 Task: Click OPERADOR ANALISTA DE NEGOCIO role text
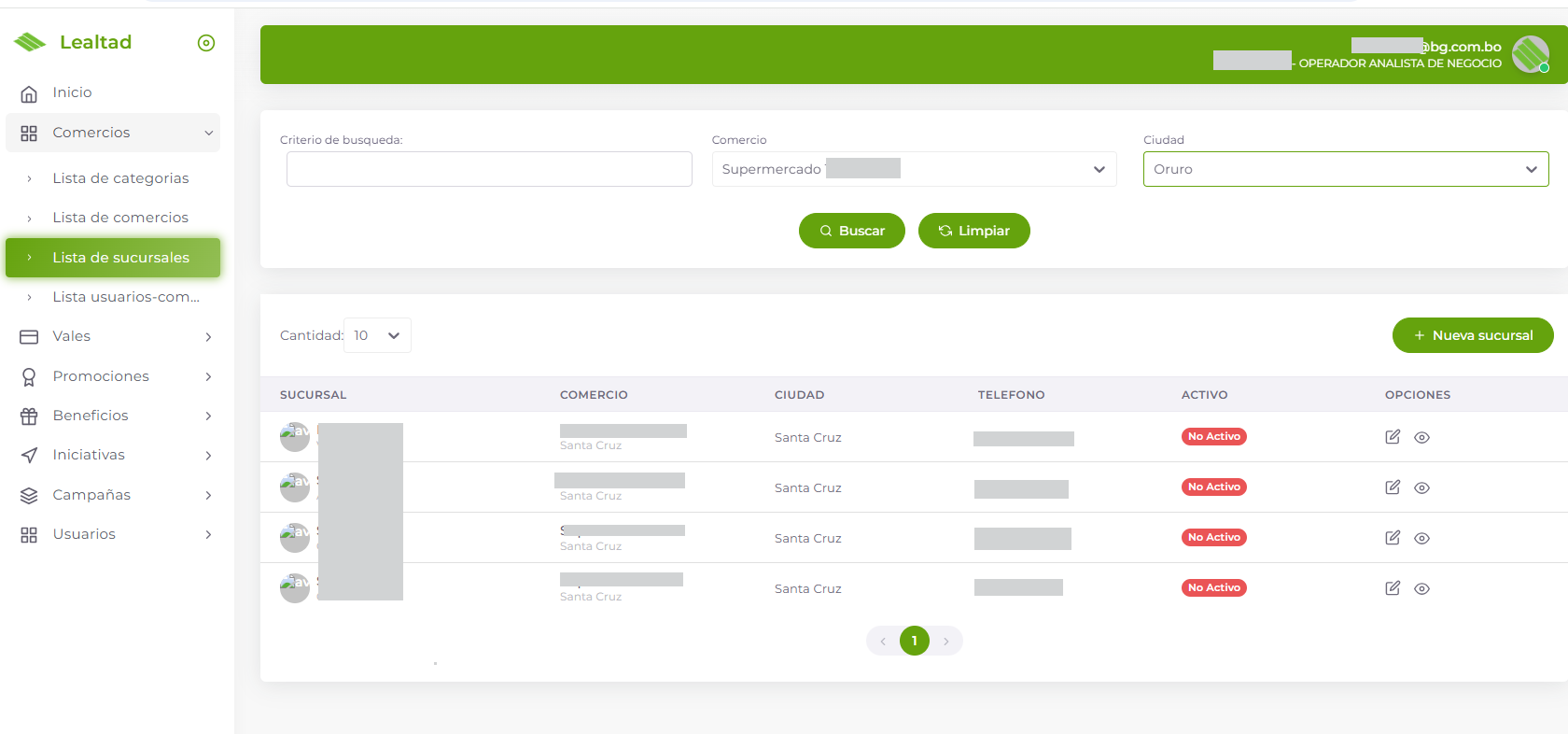point(1400,64)
